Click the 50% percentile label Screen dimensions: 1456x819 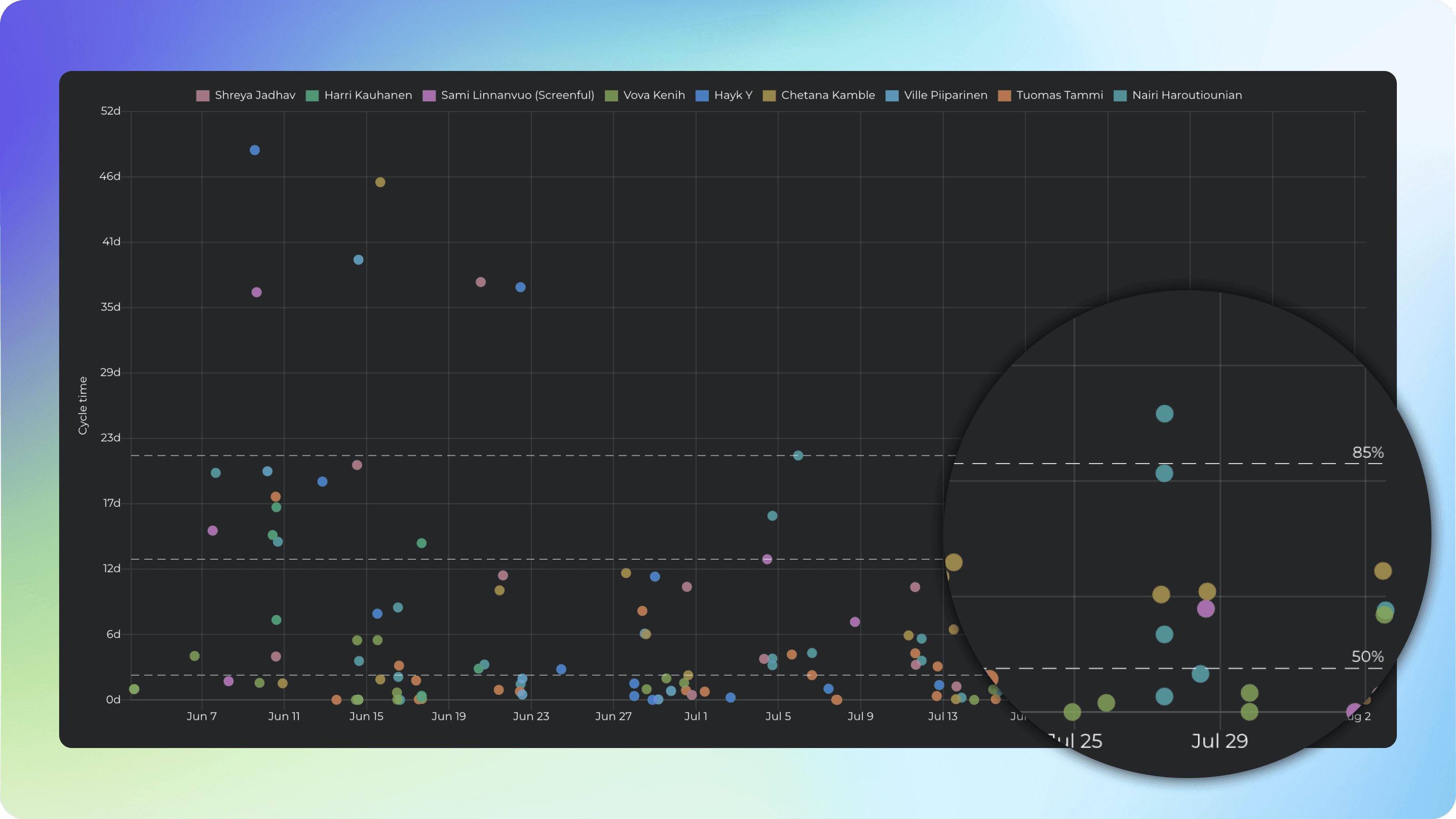(x=1367, y=657)
